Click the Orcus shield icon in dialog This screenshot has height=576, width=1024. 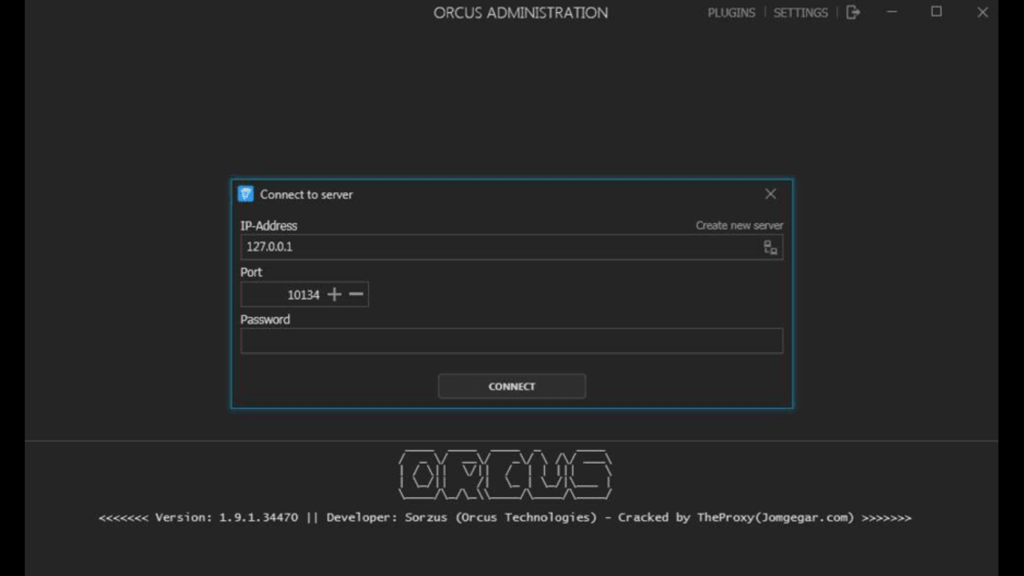[x=246, y=194]
